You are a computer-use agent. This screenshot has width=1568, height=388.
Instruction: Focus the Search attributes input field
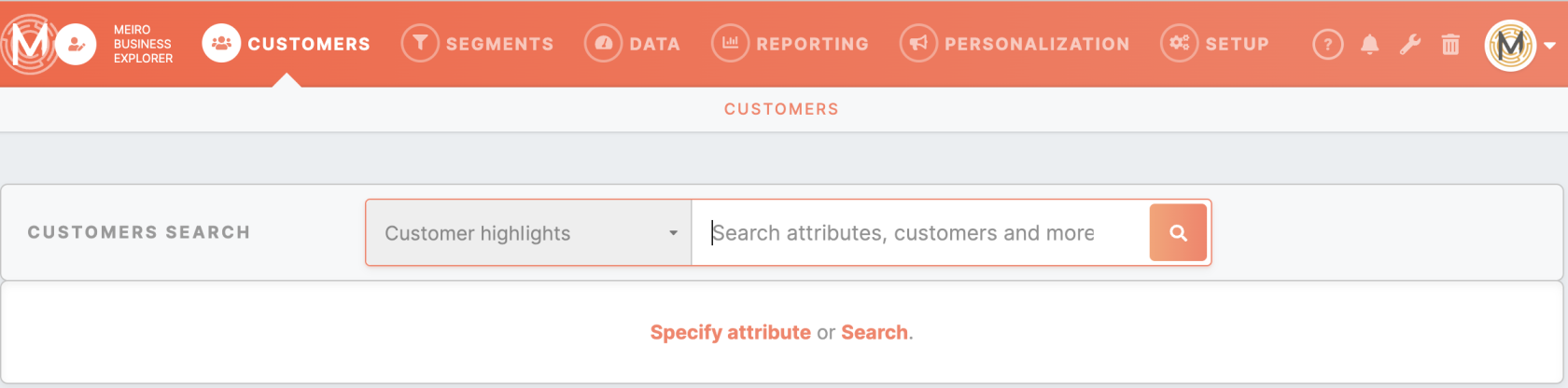pos(920,233)
